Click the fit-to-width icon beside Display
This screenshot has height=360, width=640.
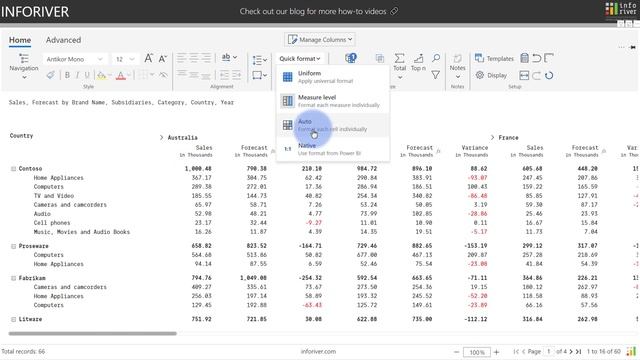coord(524,75)
